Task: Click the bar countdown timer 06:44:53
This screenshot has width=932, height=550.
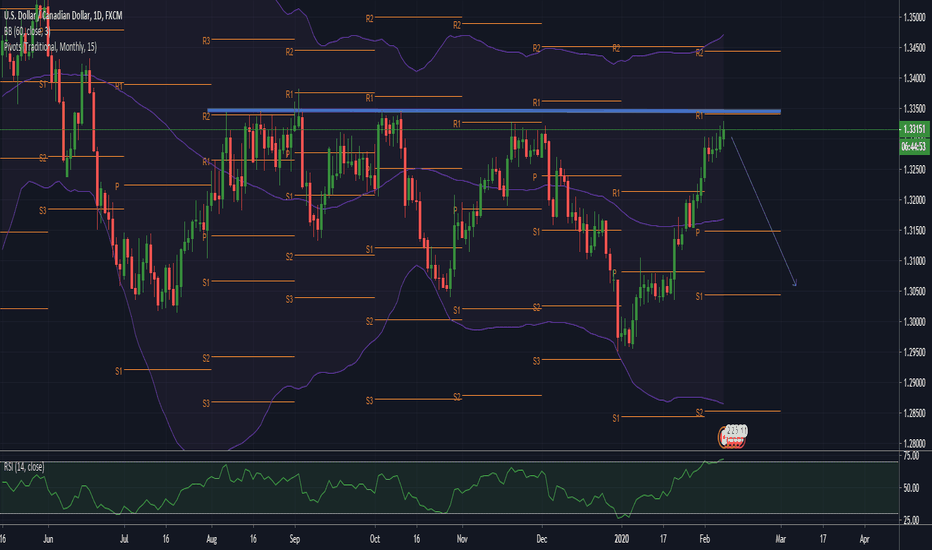Action: tap(914, 146)
